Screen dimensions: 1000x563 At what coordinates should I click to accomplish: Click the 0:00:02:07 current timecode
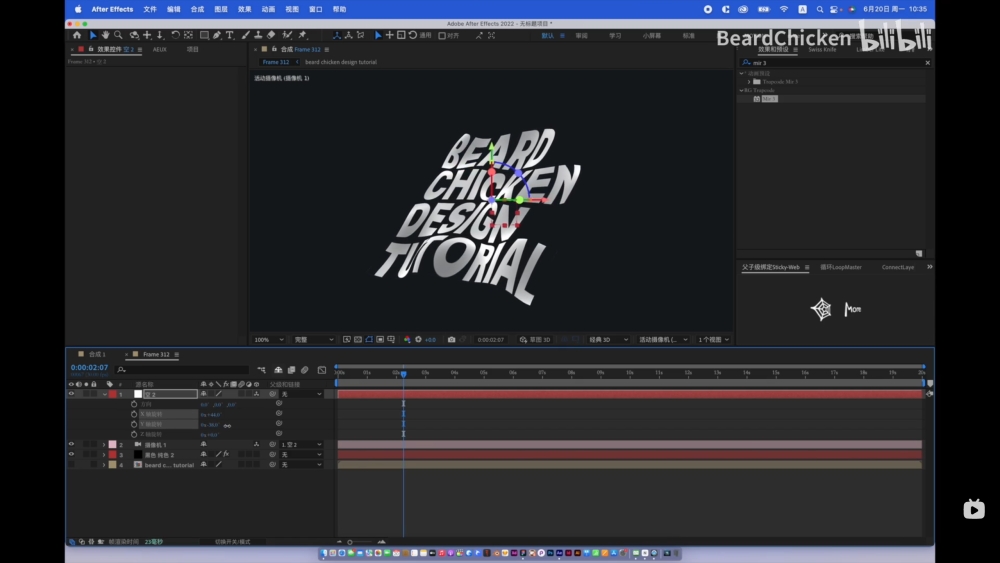[89, 368]
